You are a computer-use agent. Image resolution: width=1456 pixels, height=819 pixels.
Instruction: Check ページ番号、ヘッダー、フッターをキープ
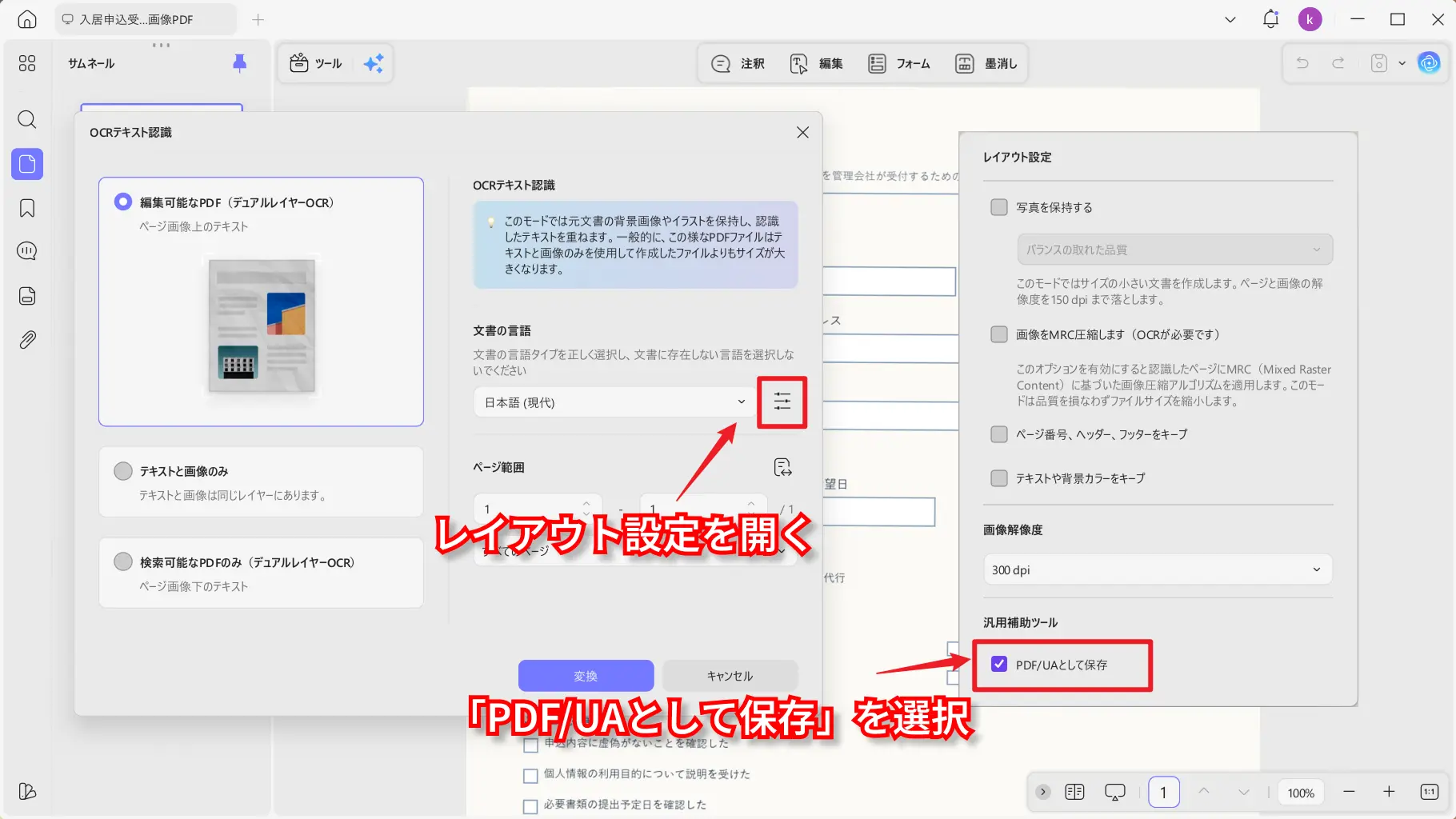[x=999, y=434]
